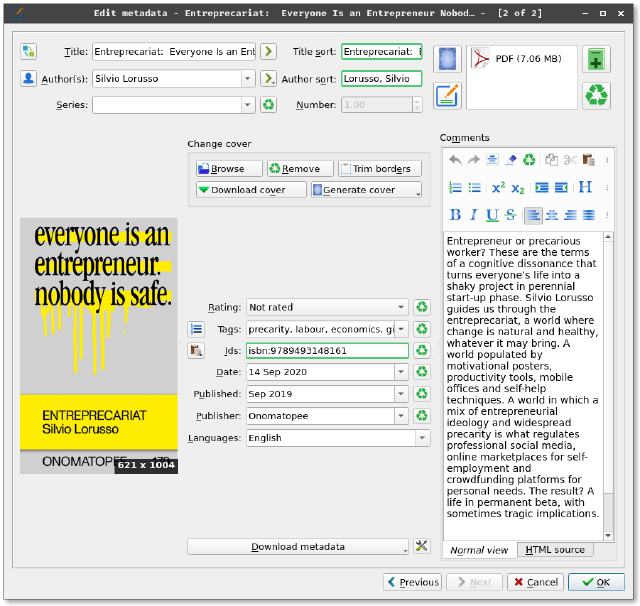Switch to Normal view tab
640x606 pixels.
click(479, 550)
